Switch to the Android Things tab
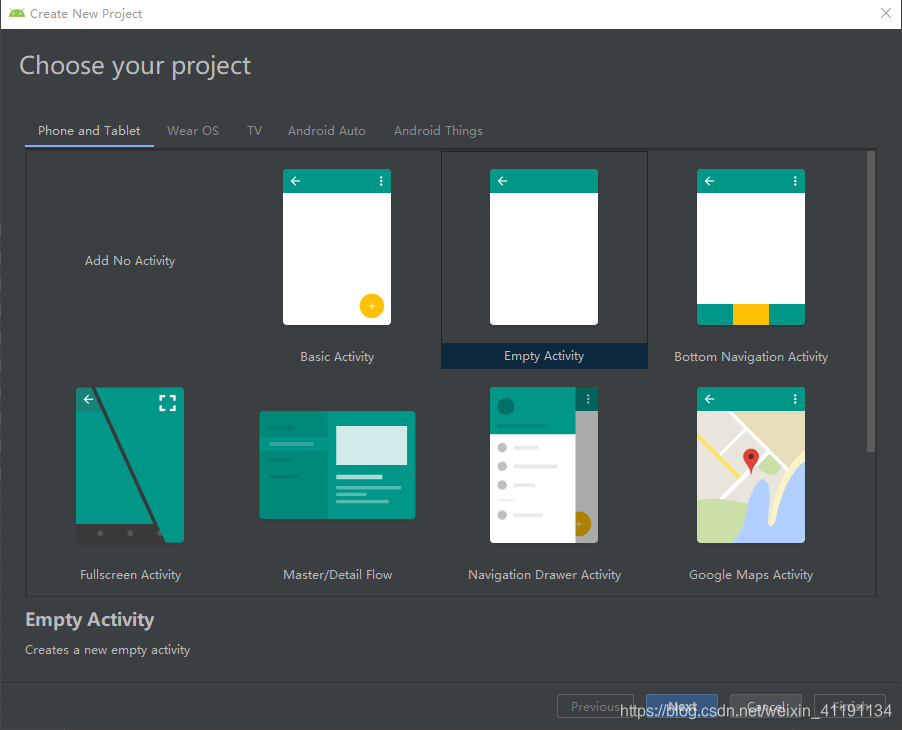The height and width of the screenshot is (730, 902). pyautogui.click(x=438, y=131)
